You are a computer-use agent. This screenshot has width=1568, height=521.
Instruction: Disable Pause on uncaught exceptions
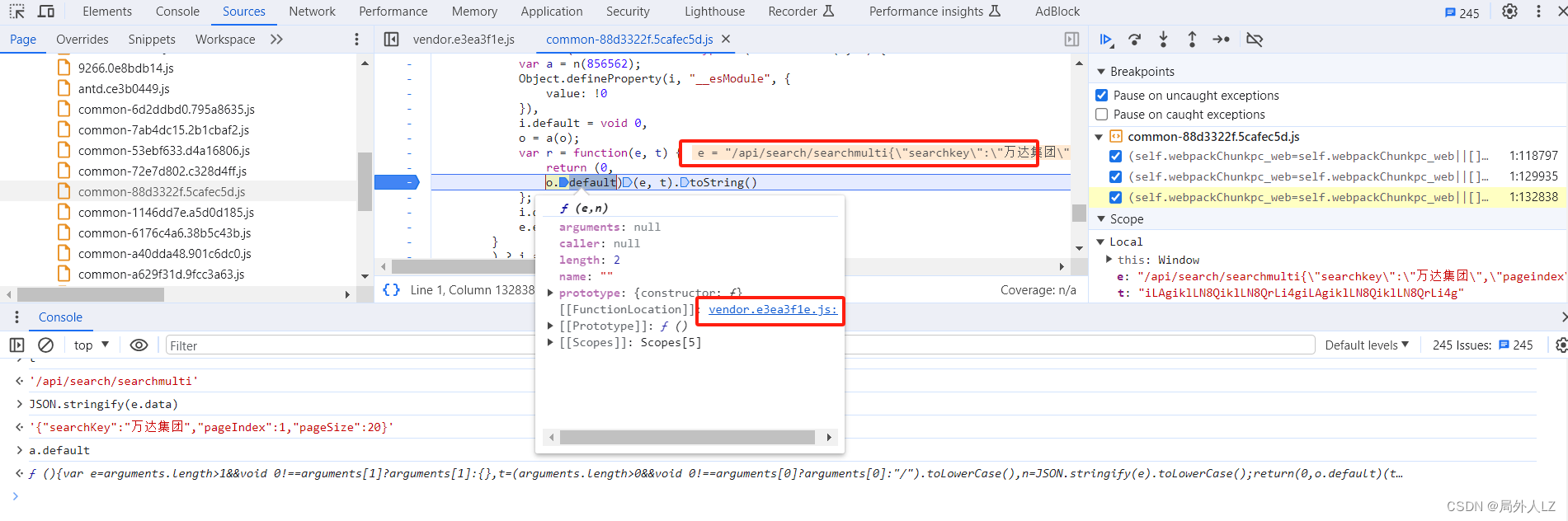[x=1101, y=96]
